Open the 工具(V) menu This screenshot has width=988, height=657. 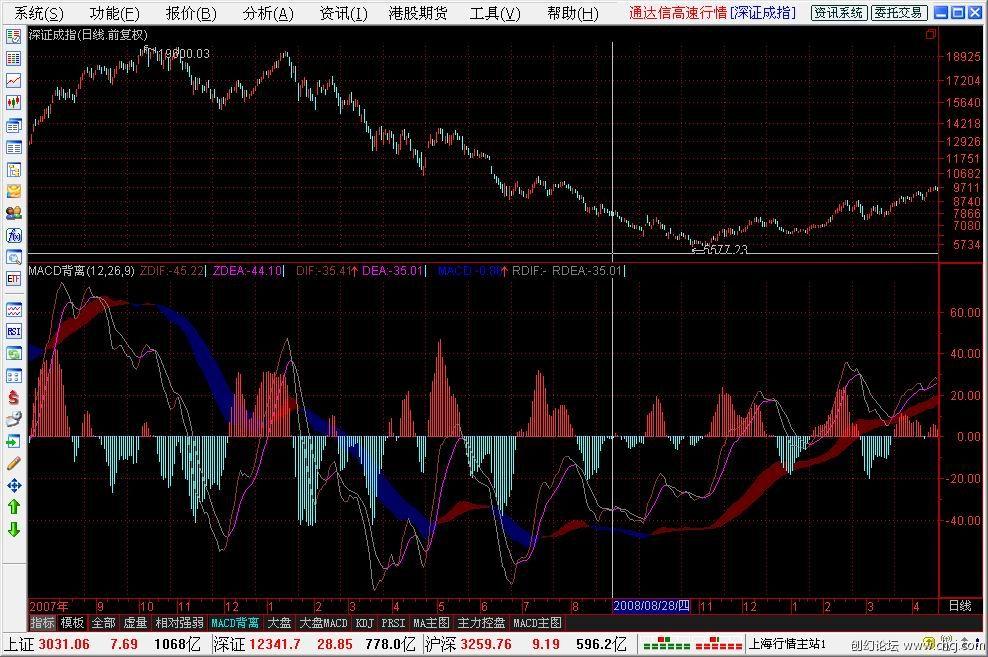coord(495,13)
